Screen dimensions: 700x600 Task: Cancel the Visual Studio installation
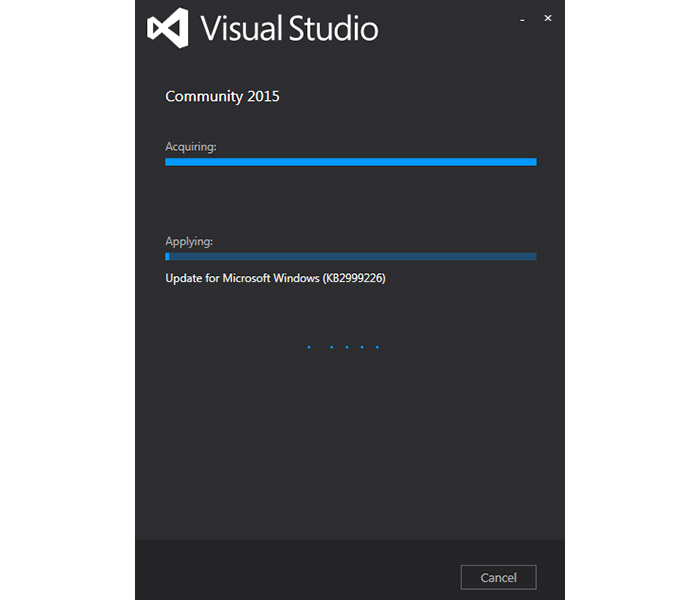click(x=498, y=577)
